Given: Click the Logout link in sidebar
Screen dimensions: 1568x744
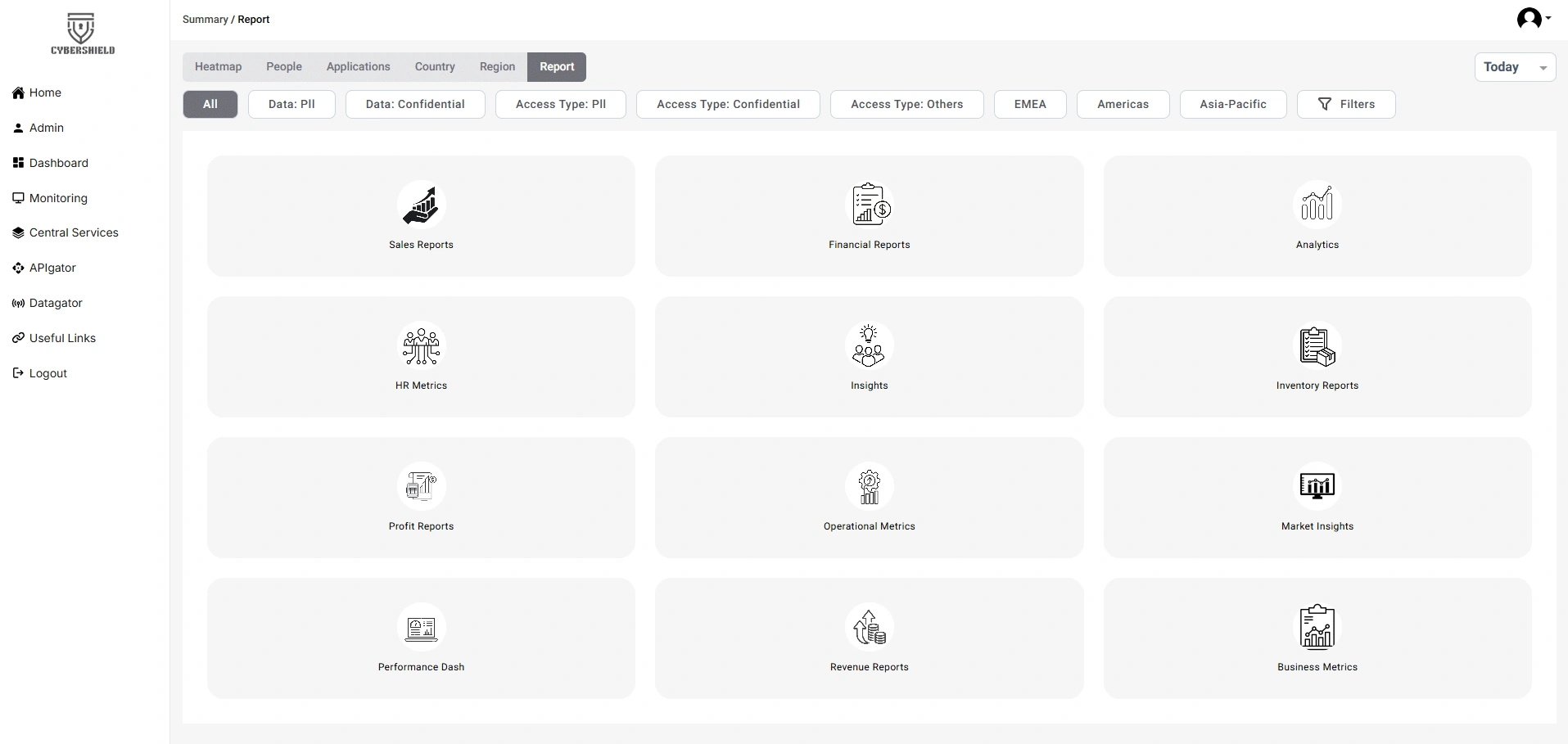Looking at the screenshot, I should coord(47,373).
